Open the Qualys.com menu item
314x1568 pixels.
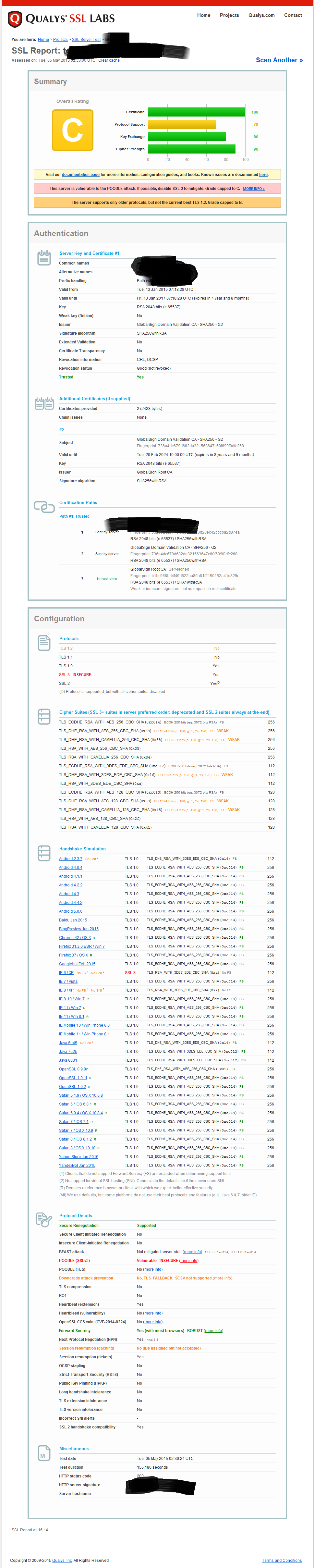261,15
